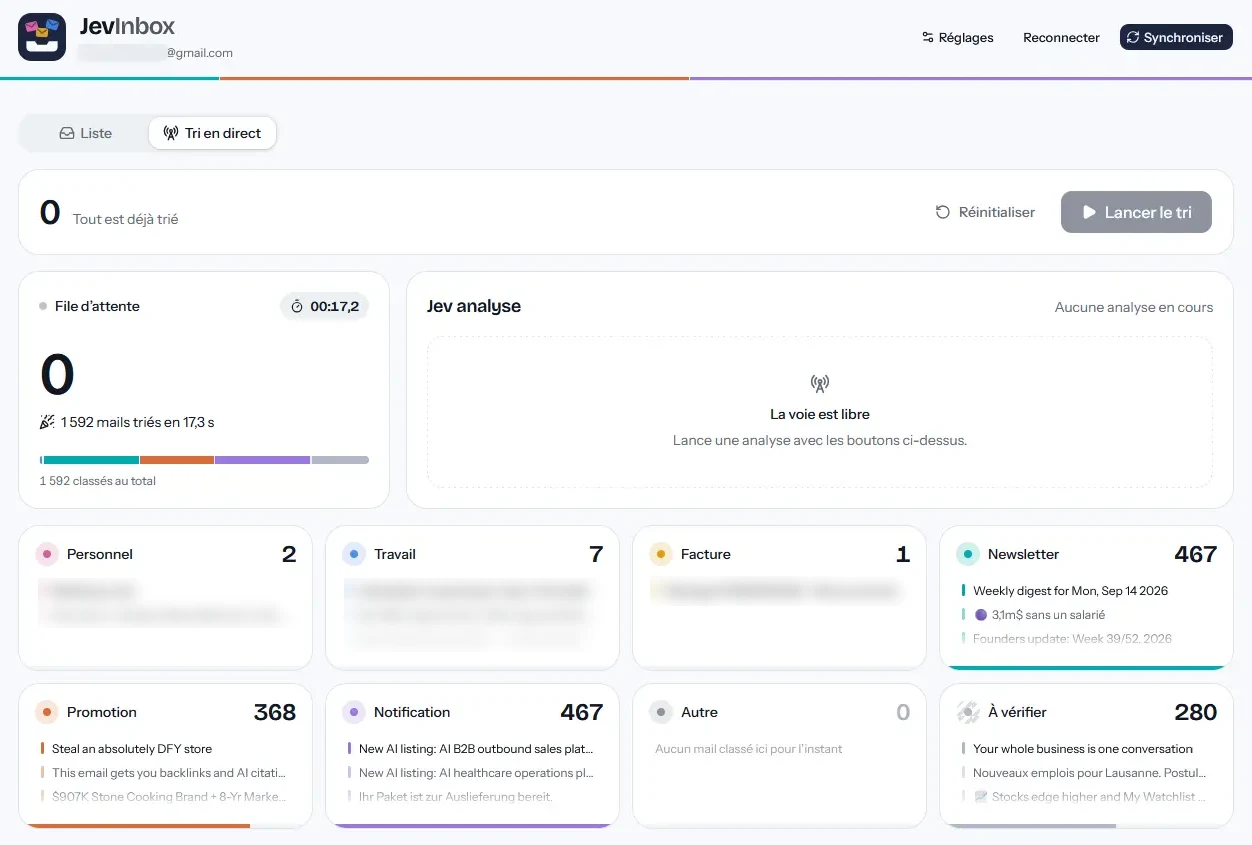
Task: Click the grey segment of the sorted progress bar
Action: pos(340,460)
